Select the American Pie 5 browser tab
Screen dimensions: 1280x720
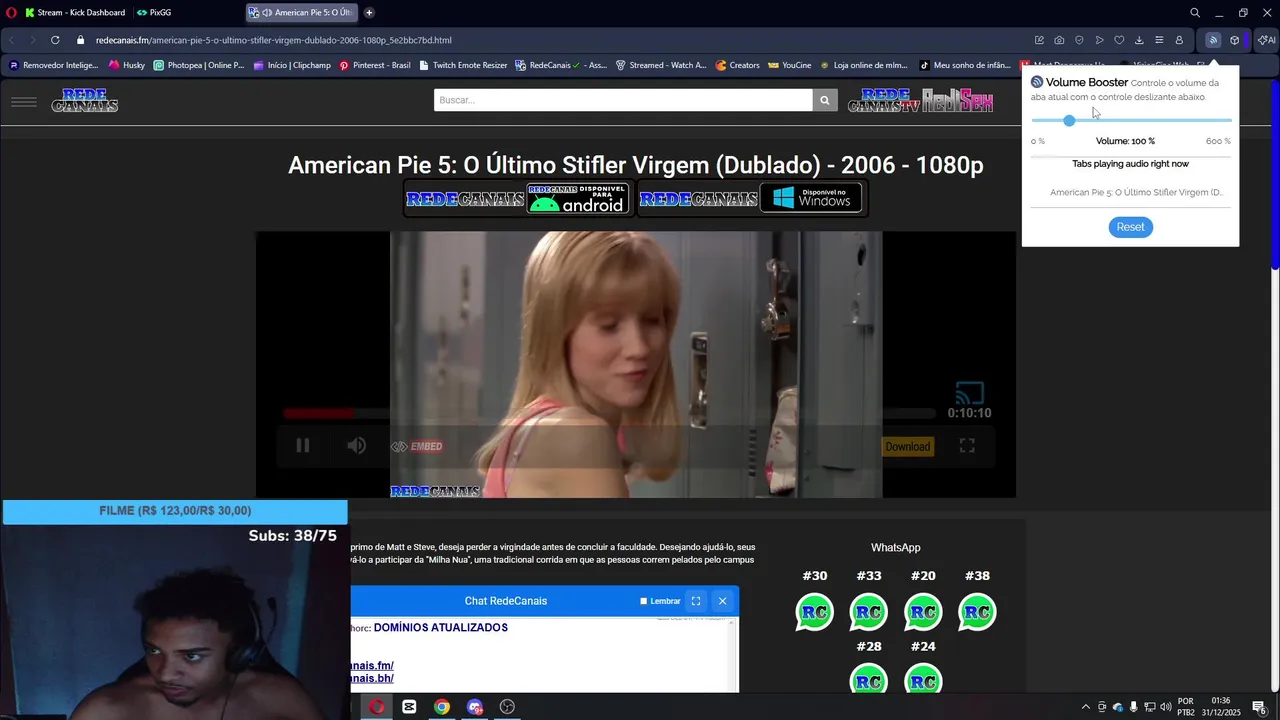pos(303,12)
